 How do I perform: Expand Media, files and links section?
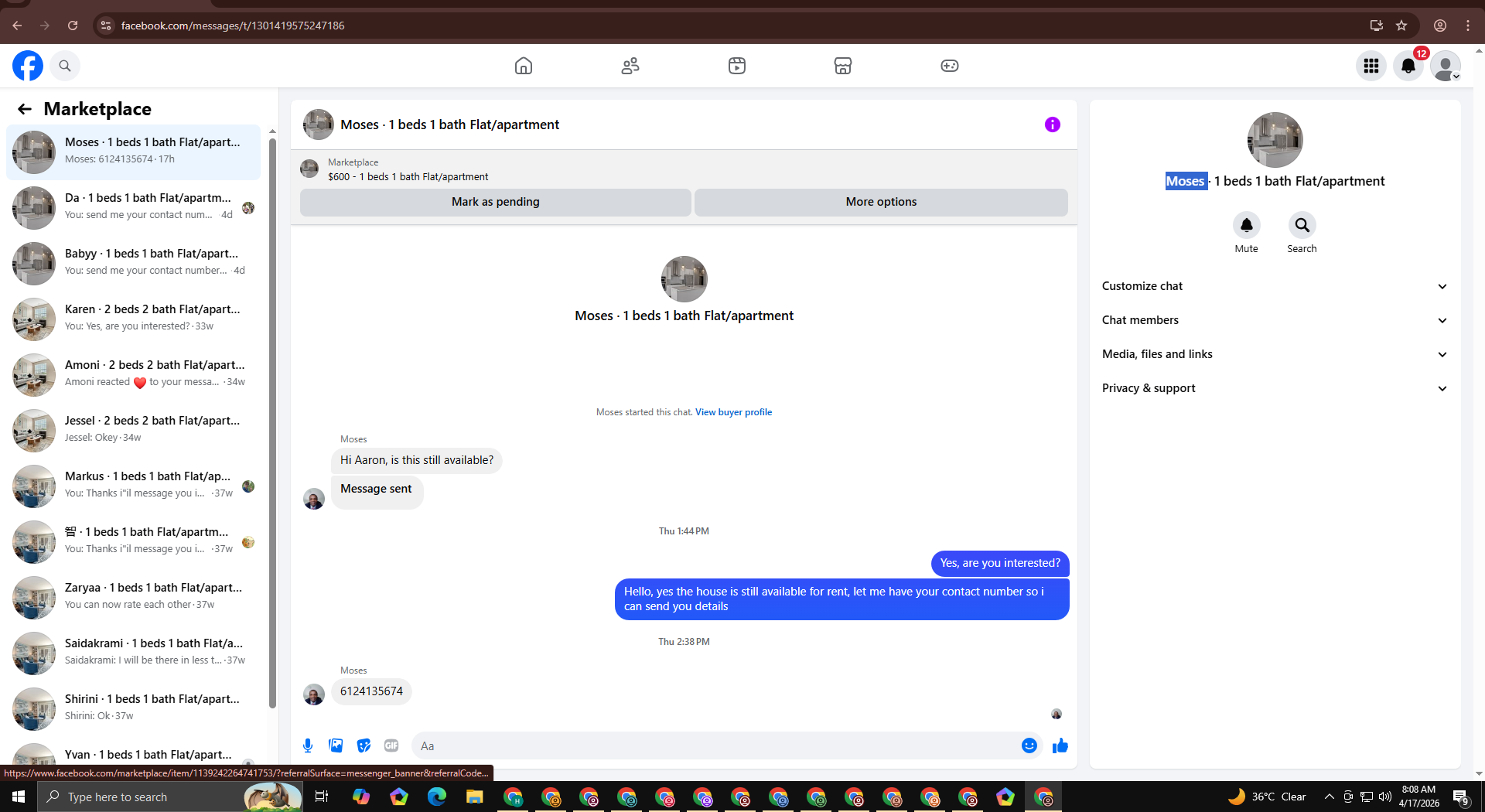tap(1275, 354)
